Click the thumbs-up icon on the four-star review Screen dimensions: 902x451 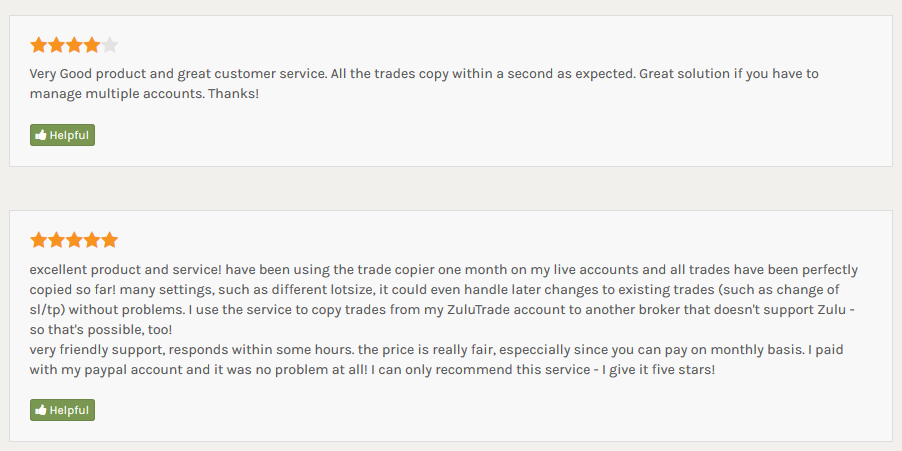tap(40, 135)
